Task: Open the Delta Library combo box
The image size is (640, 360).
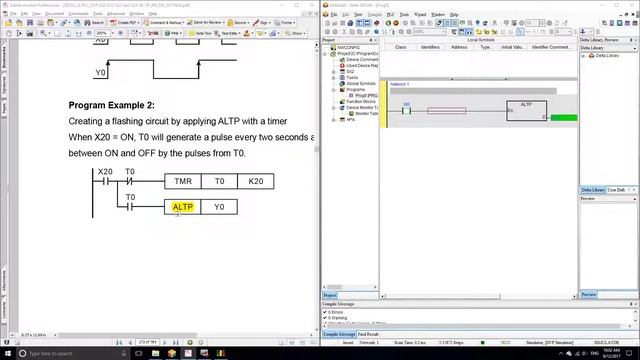Action: (x=608, y=48)
